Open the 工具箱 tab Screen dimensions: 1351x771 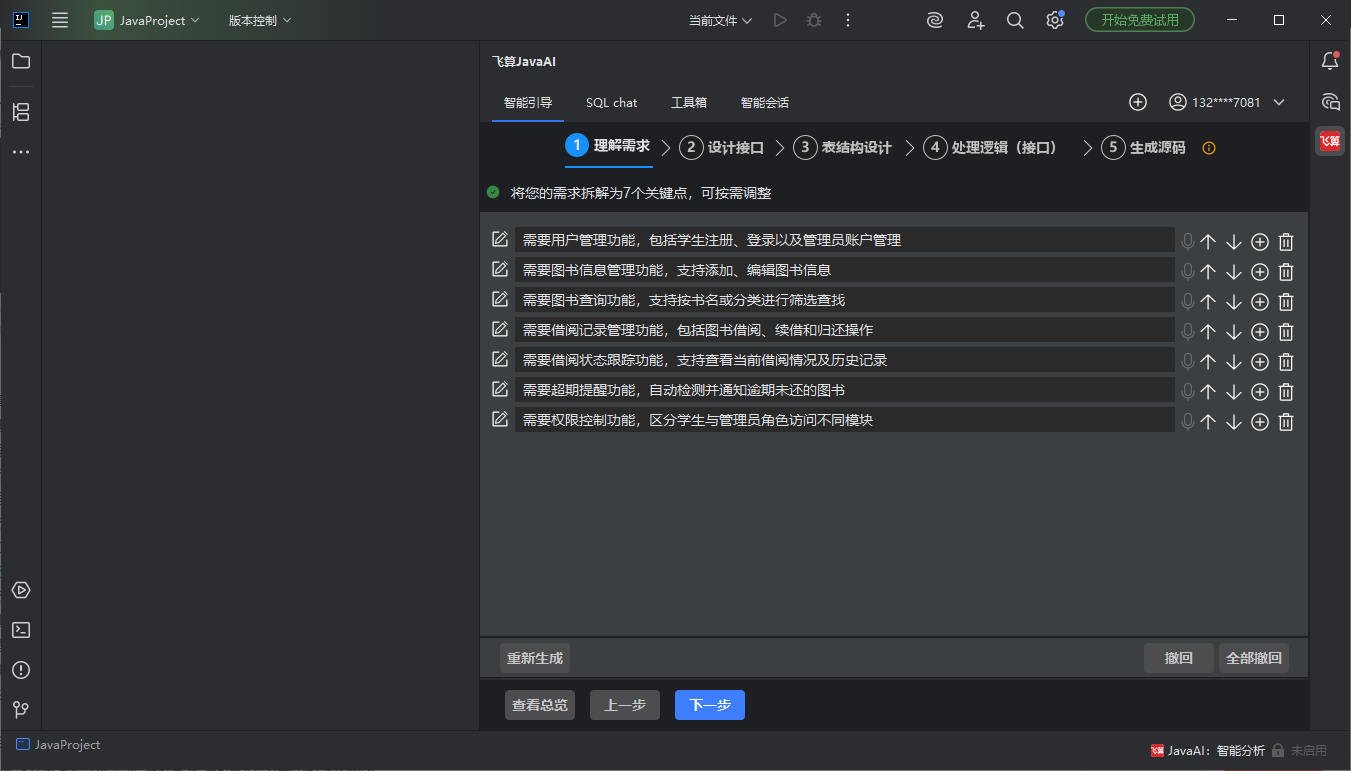point(689,102)
